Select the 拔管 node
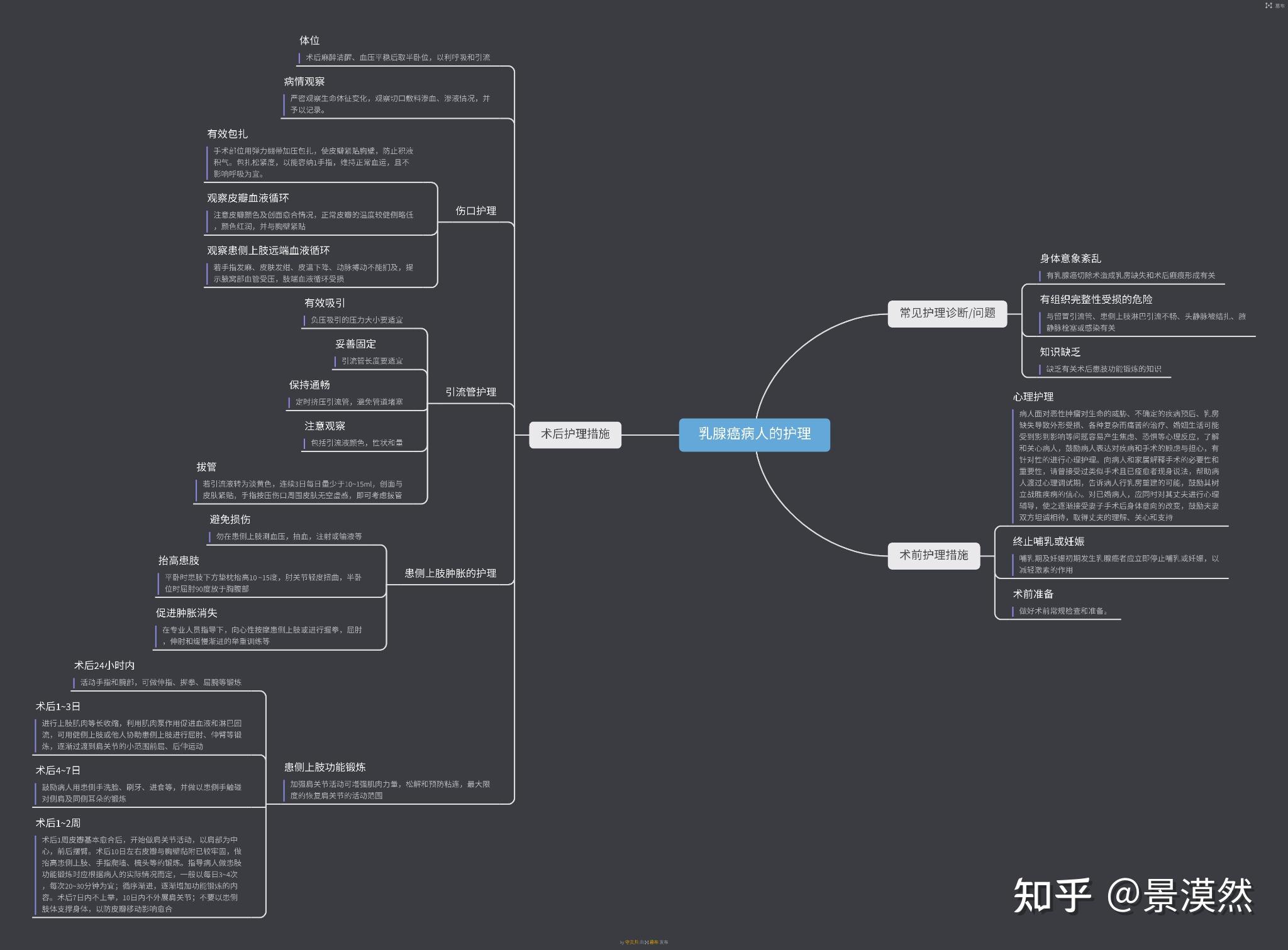 click(x=206, y=467)
